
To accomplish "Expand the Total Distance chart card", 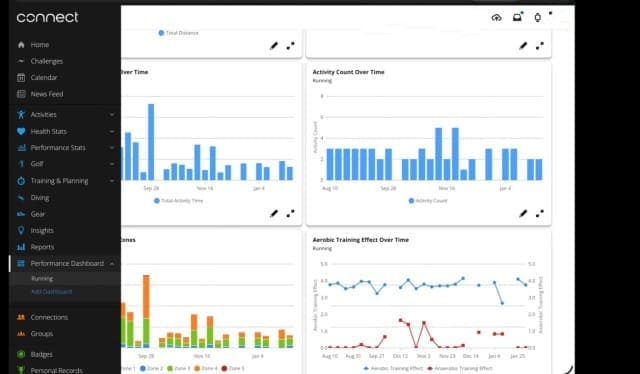I will [x=290, y=46].
